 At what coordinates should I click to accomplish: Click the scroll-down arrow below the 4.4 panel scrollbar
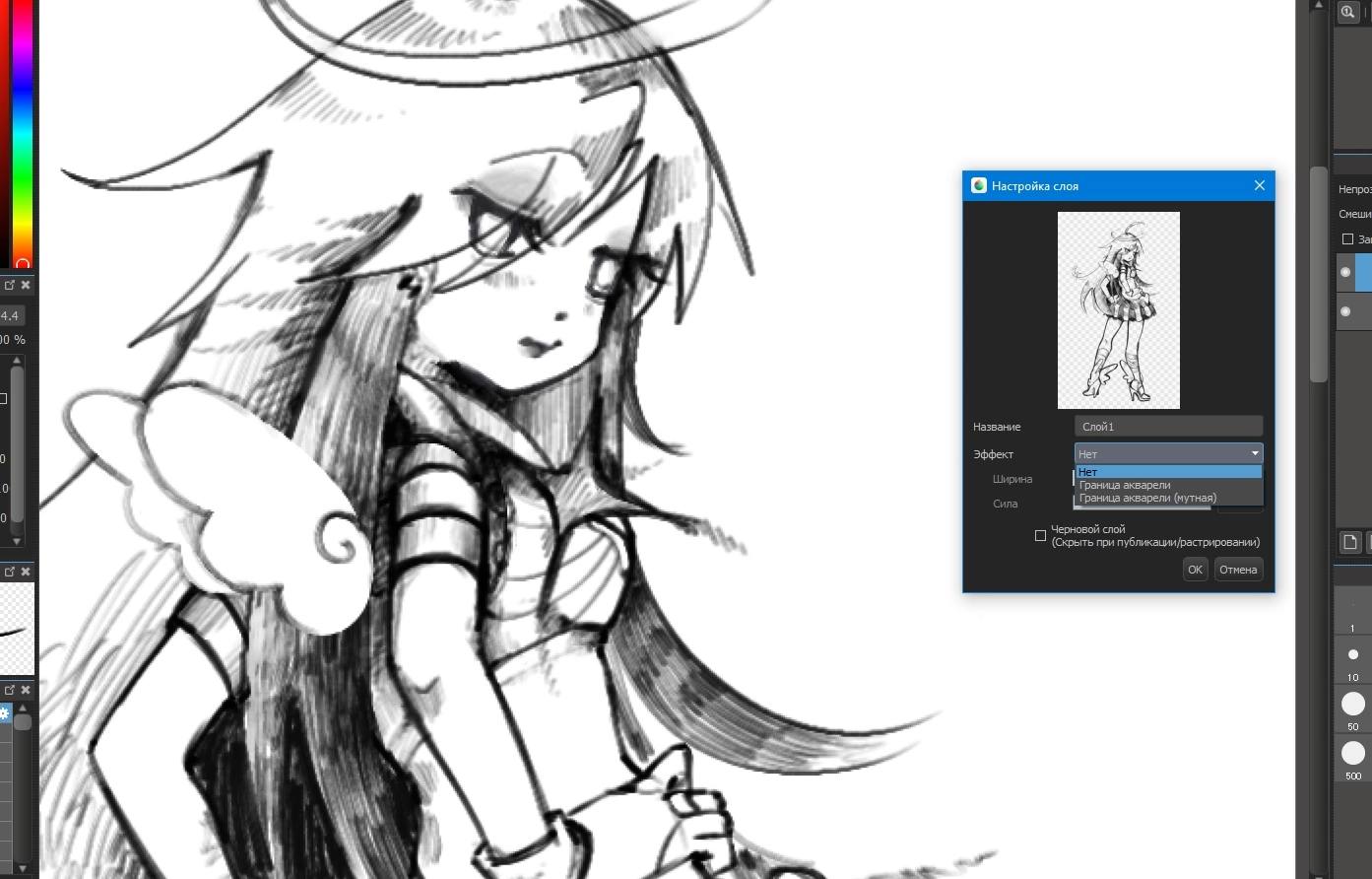[x=17, y=541]
